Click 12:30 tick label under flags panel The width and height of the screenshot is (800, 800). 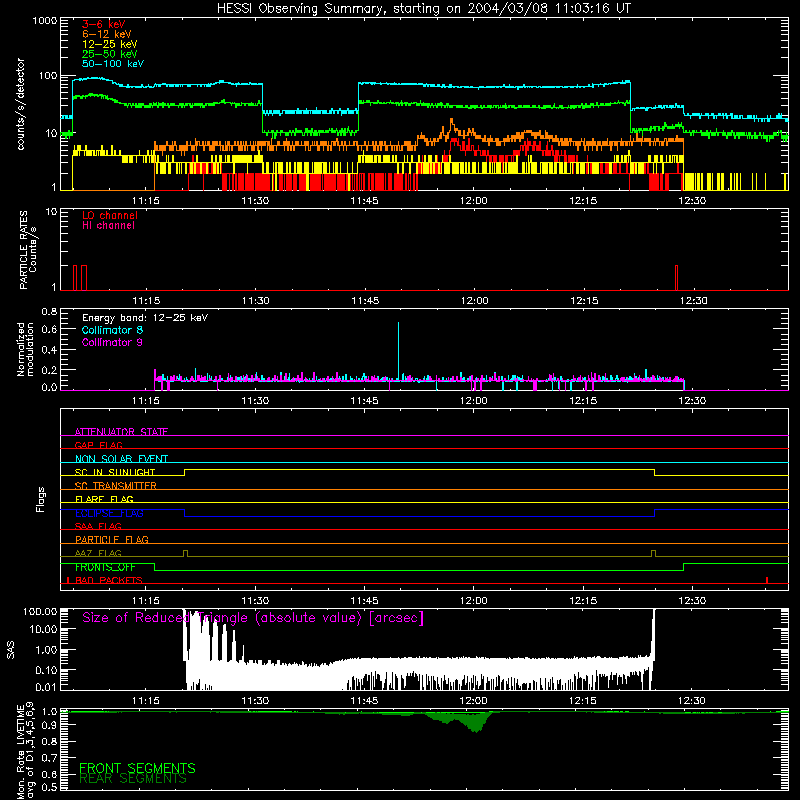point(692,601)
